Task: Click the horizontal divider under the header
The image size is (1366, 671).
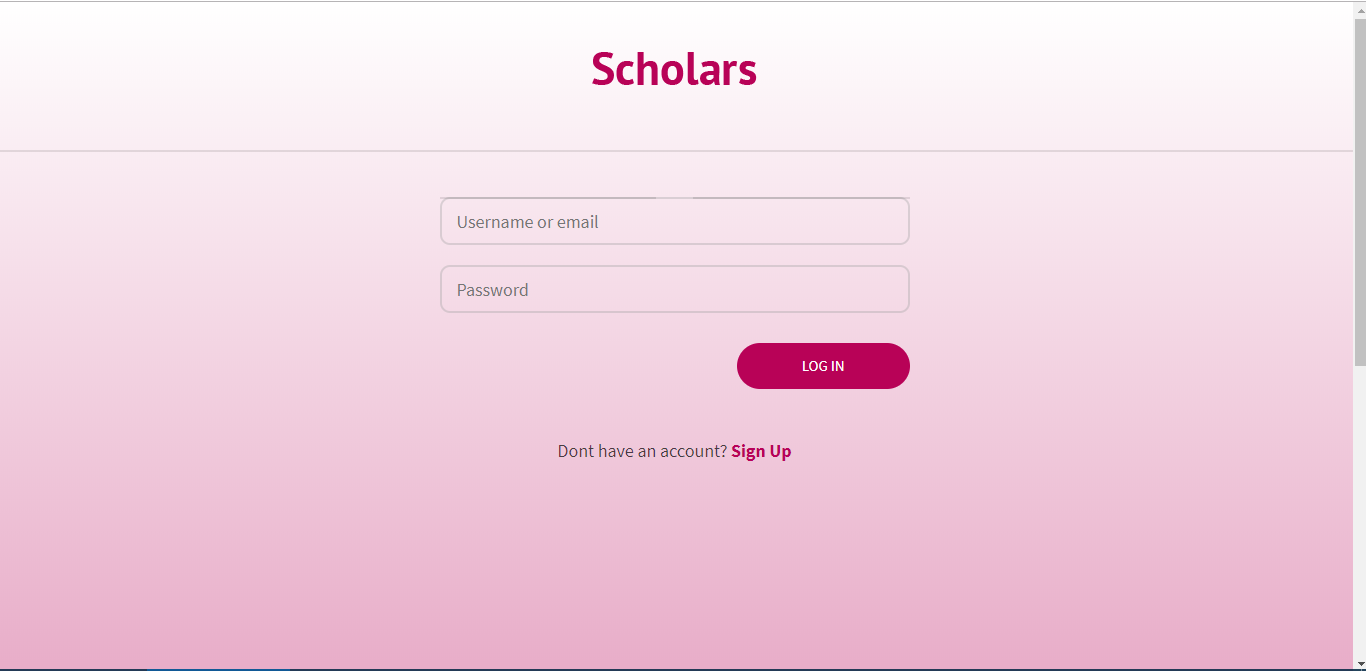Action: (676, 151)
